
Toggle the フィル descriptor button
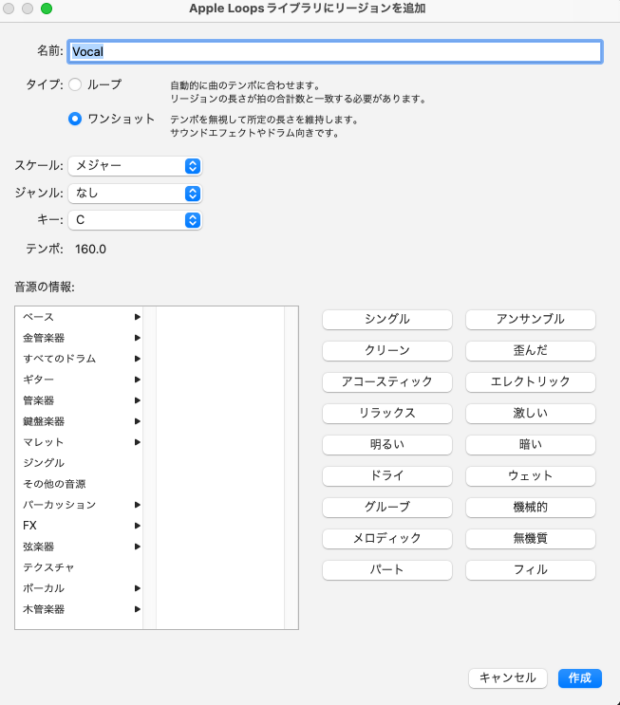point(531,570)
